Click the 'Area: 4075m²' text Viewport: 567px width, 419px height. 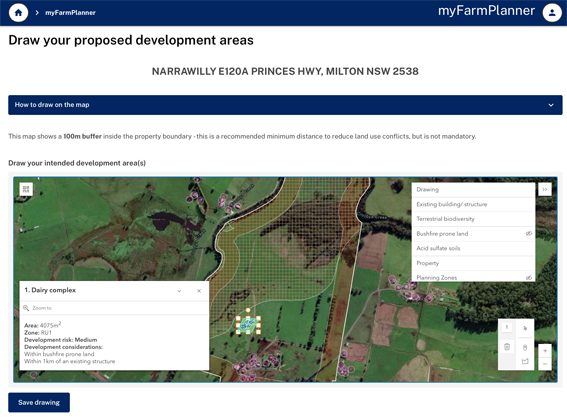(42, 325)
